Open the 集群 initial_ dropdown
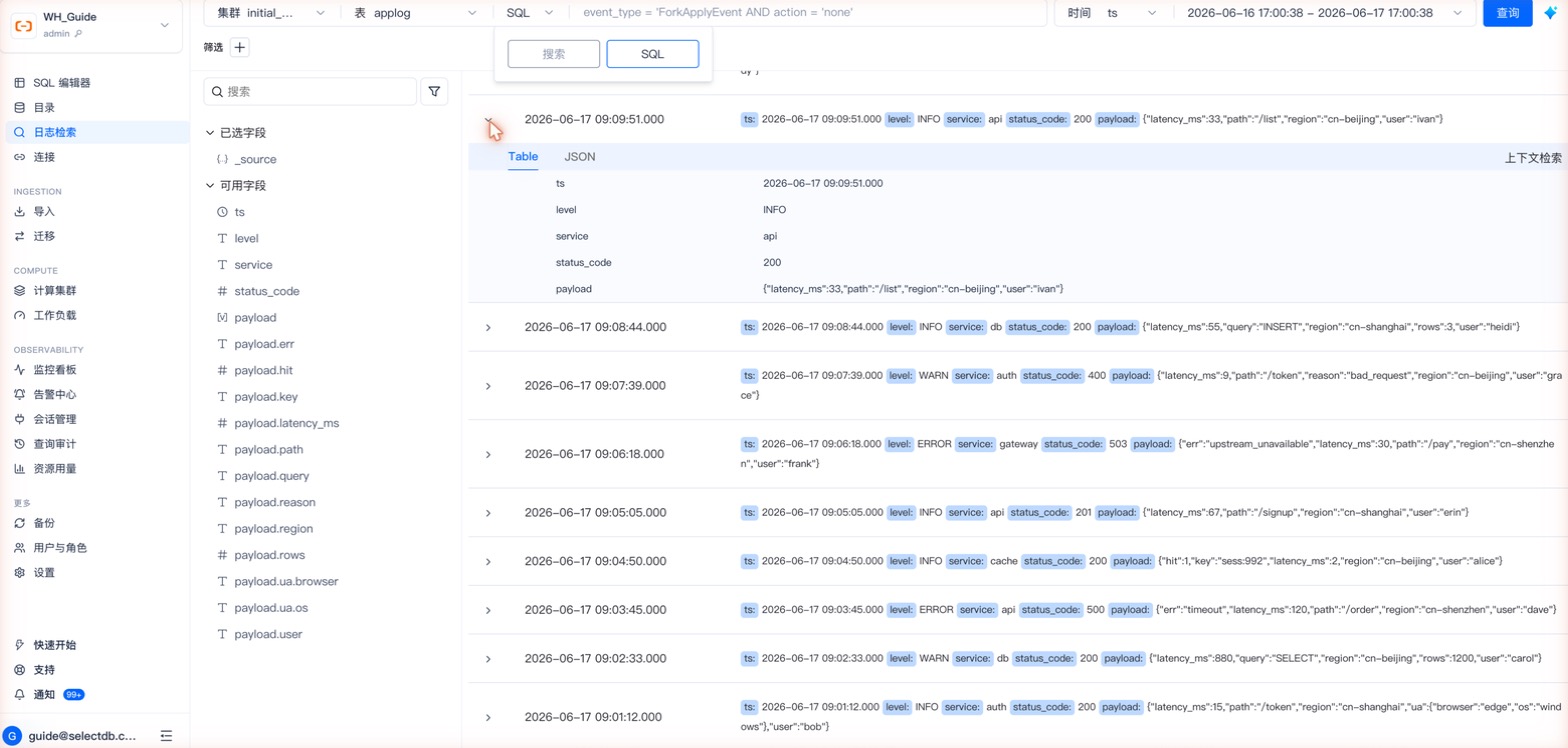This screenshot has width=1568, height=748. point(271,13)
